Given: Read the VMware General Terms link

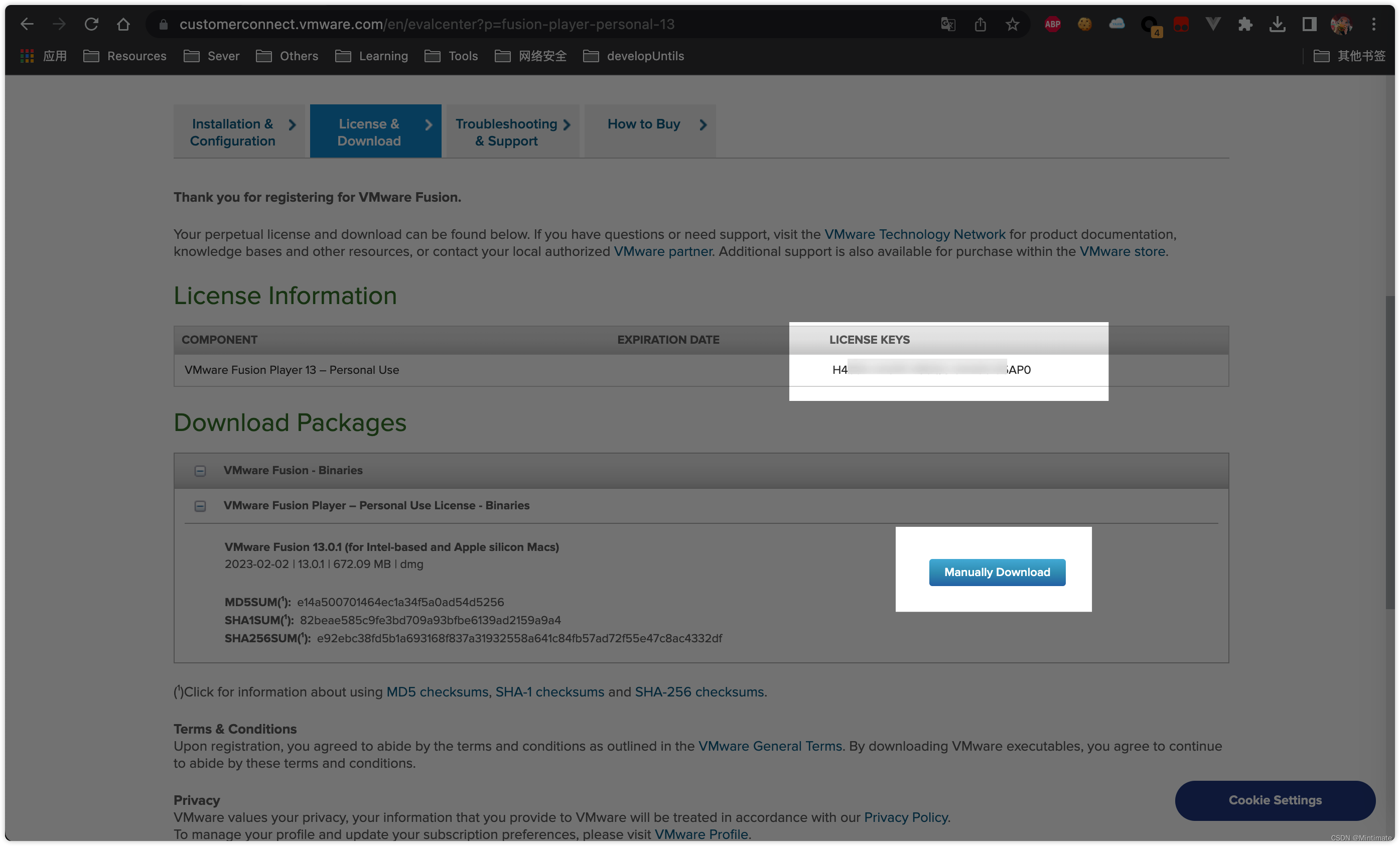Looking at the screenshot, I should click(x=770, y=746).
